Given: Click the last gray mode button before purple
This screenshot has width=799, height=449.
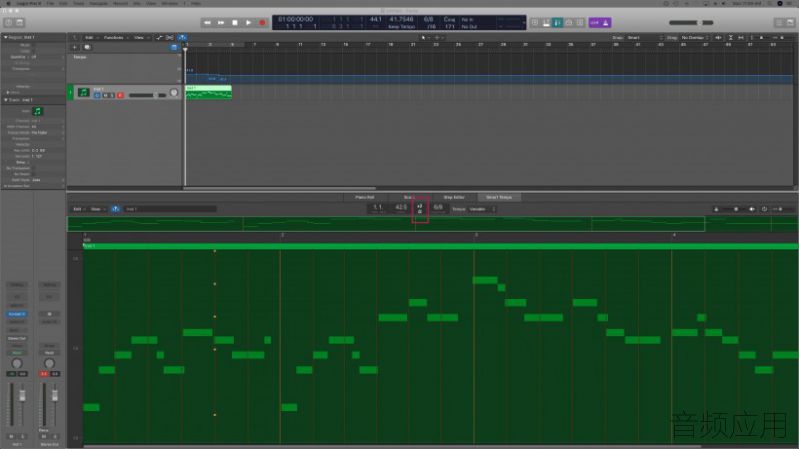Looking at the screenshot, I should tap(580, 23).
